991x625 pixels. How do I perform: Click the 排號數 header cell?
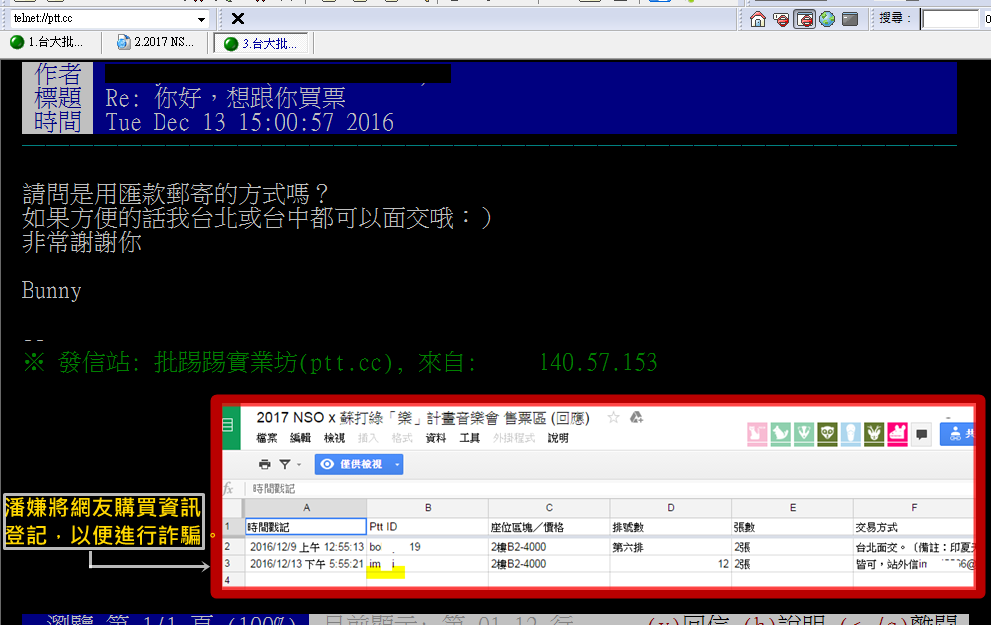coord(671,527)
